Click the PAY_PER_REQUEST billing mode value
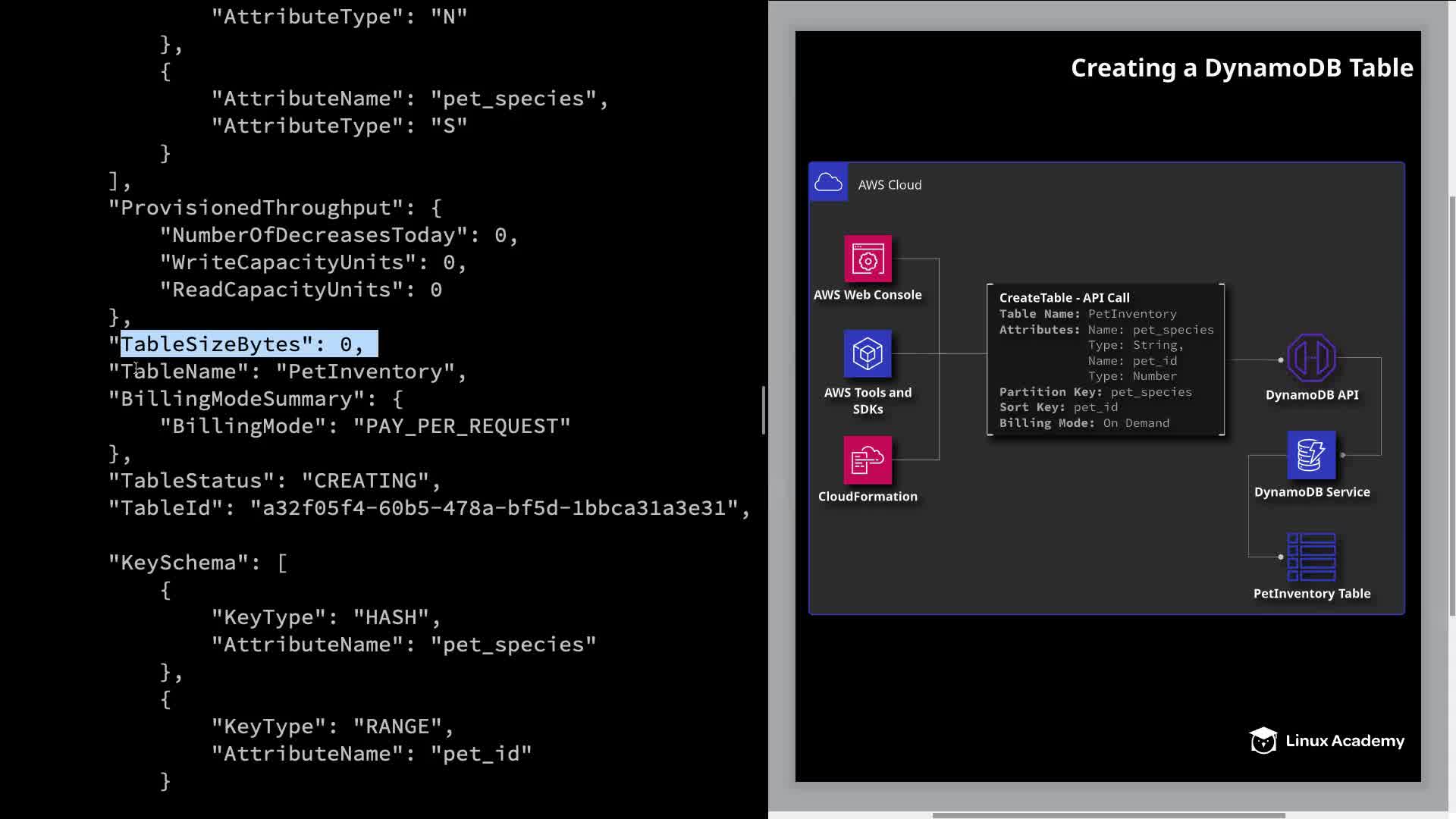Viewport: 1456px width, 819px height. (x=461, y=426)
